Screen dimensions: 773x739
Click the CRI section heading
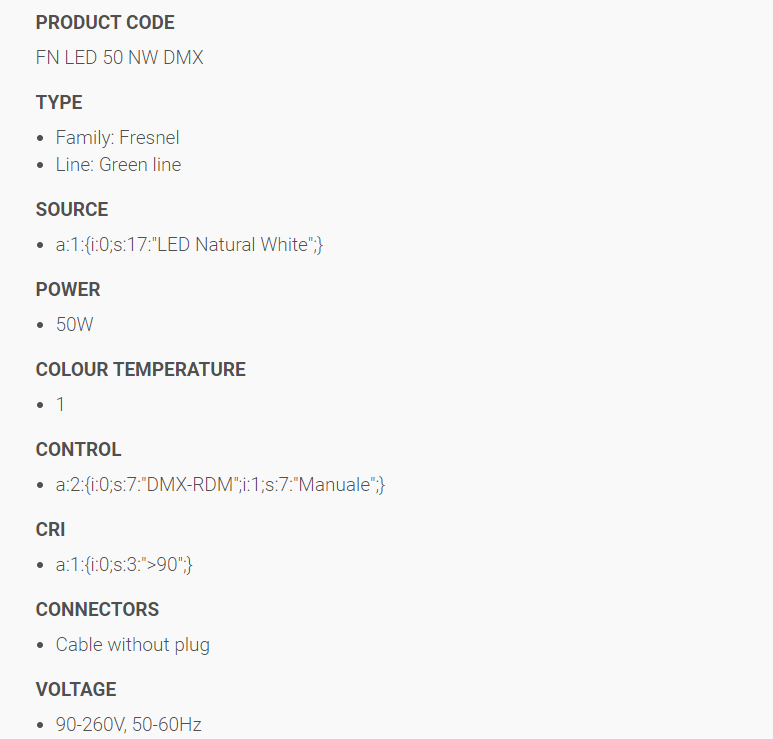[x=50, y=529]
